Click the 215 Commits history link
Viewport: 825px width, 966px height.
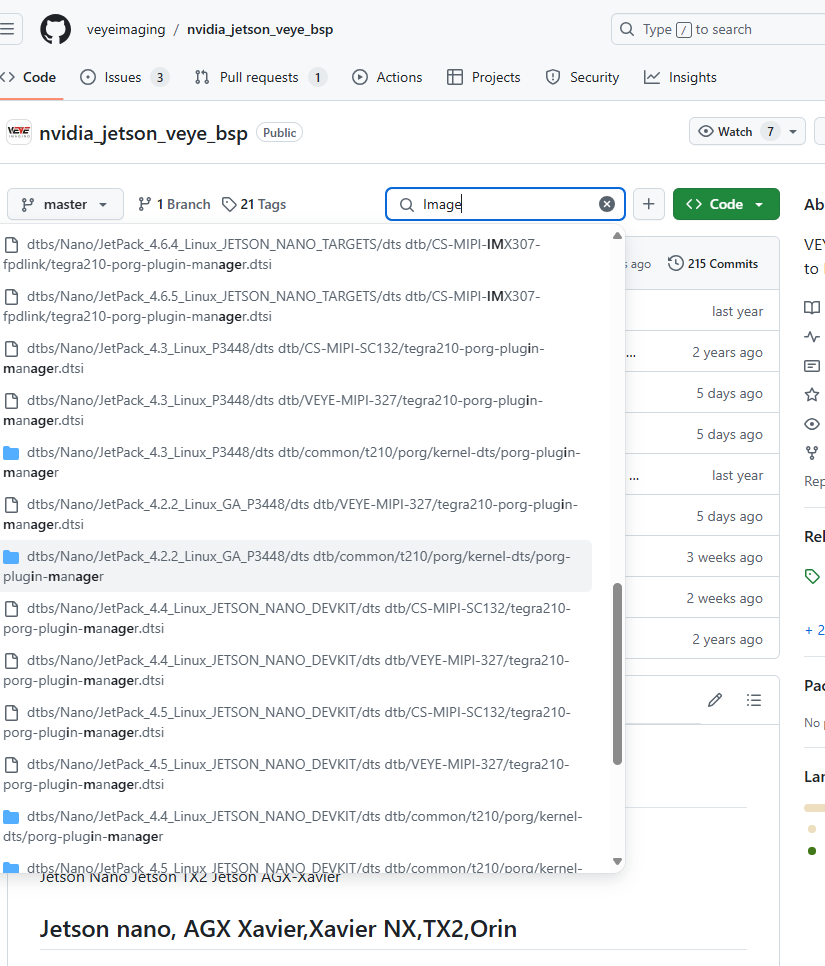coord(713,264)
